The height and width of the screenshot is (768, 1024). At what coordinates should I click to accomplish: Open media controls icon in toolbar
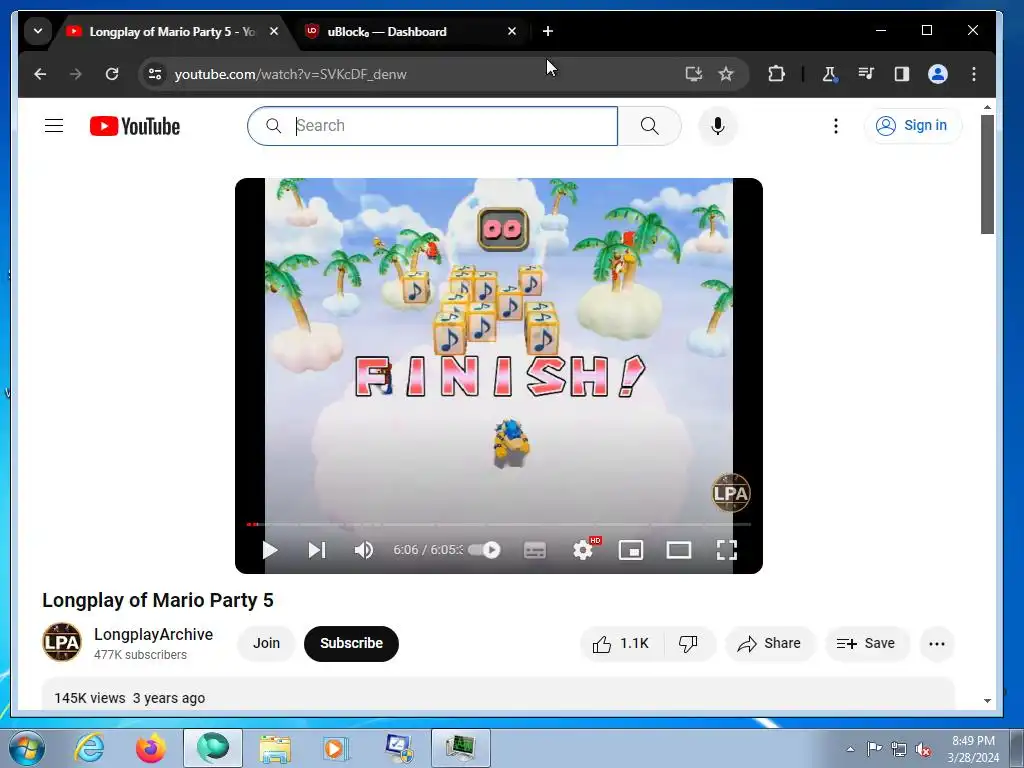[x=866, y=74]
